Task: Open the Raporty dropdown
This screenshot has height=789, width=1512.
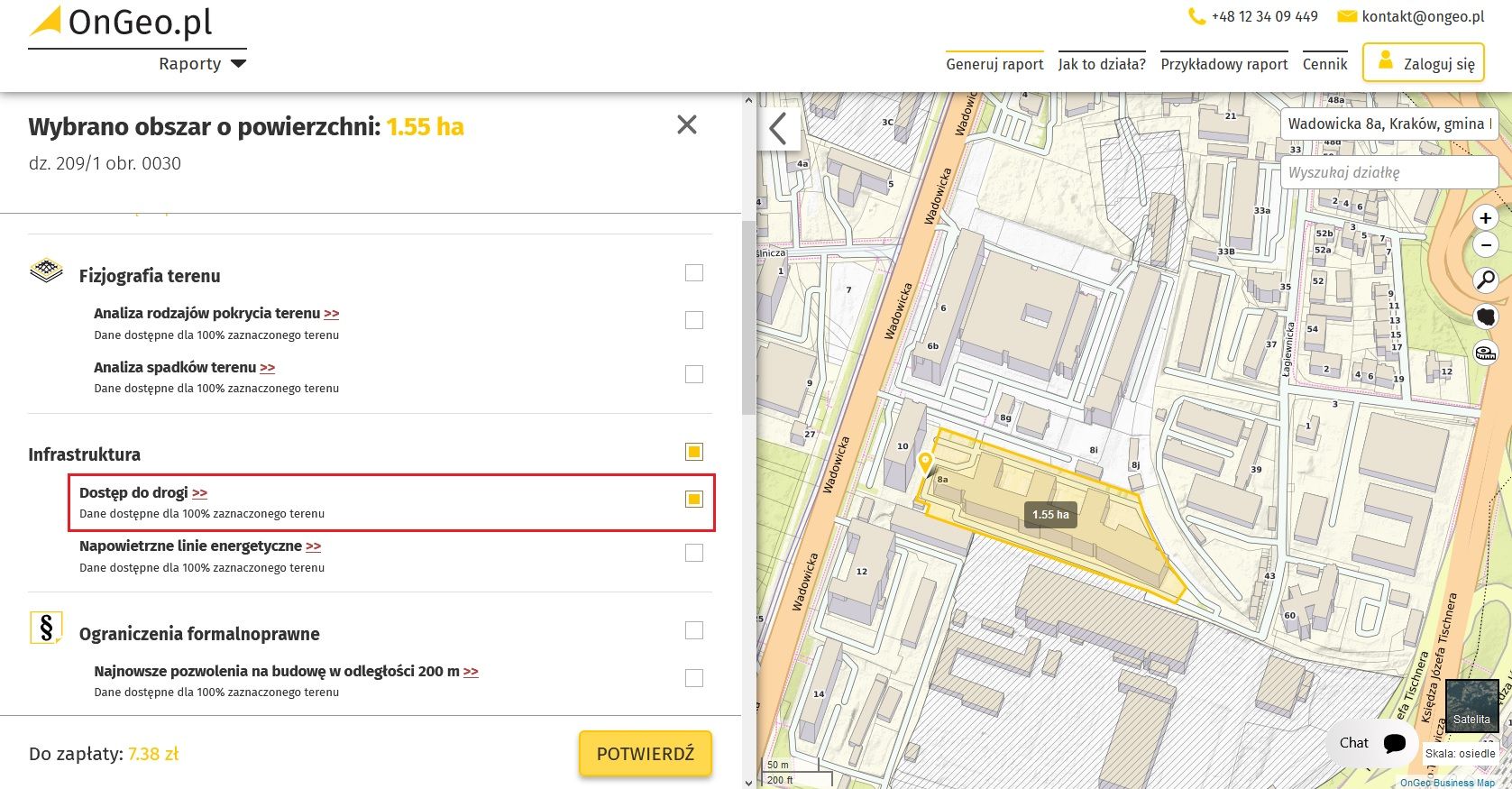Action: coord(202,64)
